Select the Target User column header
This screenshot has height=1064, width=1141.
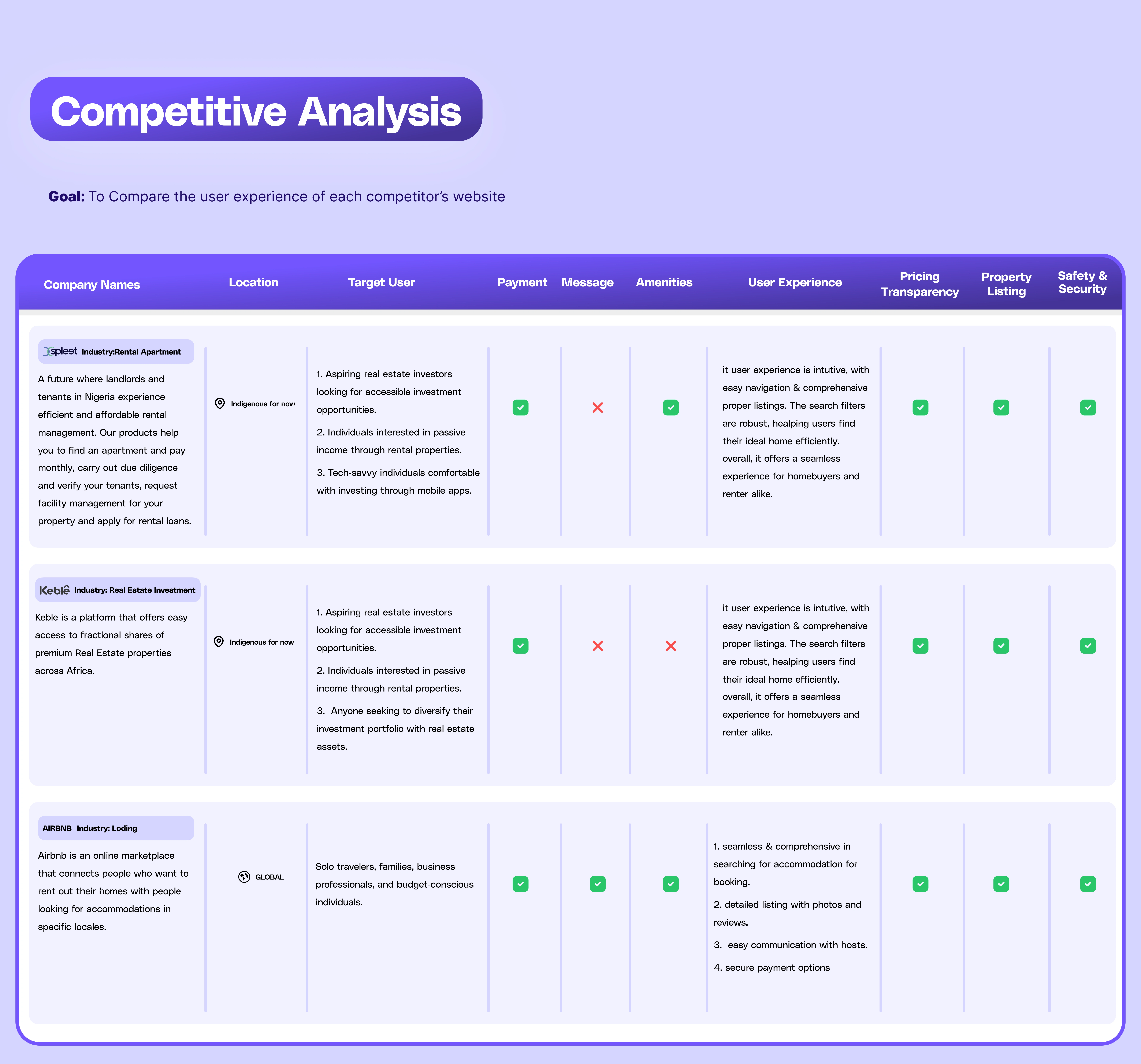pyautogui.click(x=381, y=282)
